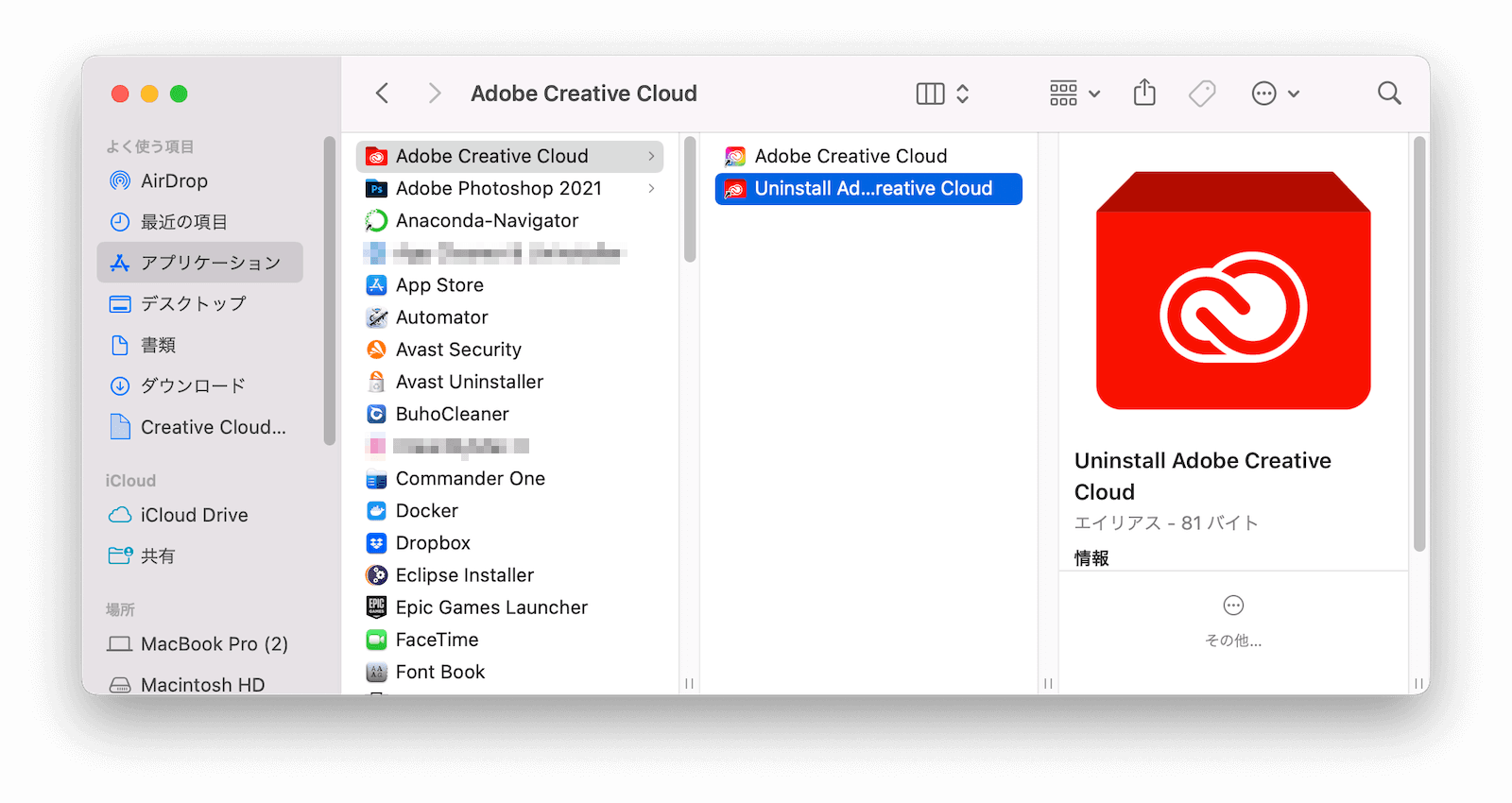The image size is (1512, 803).
Task: Click the preview pane vertical scrollbar
Action: [x=1418, y=342]
